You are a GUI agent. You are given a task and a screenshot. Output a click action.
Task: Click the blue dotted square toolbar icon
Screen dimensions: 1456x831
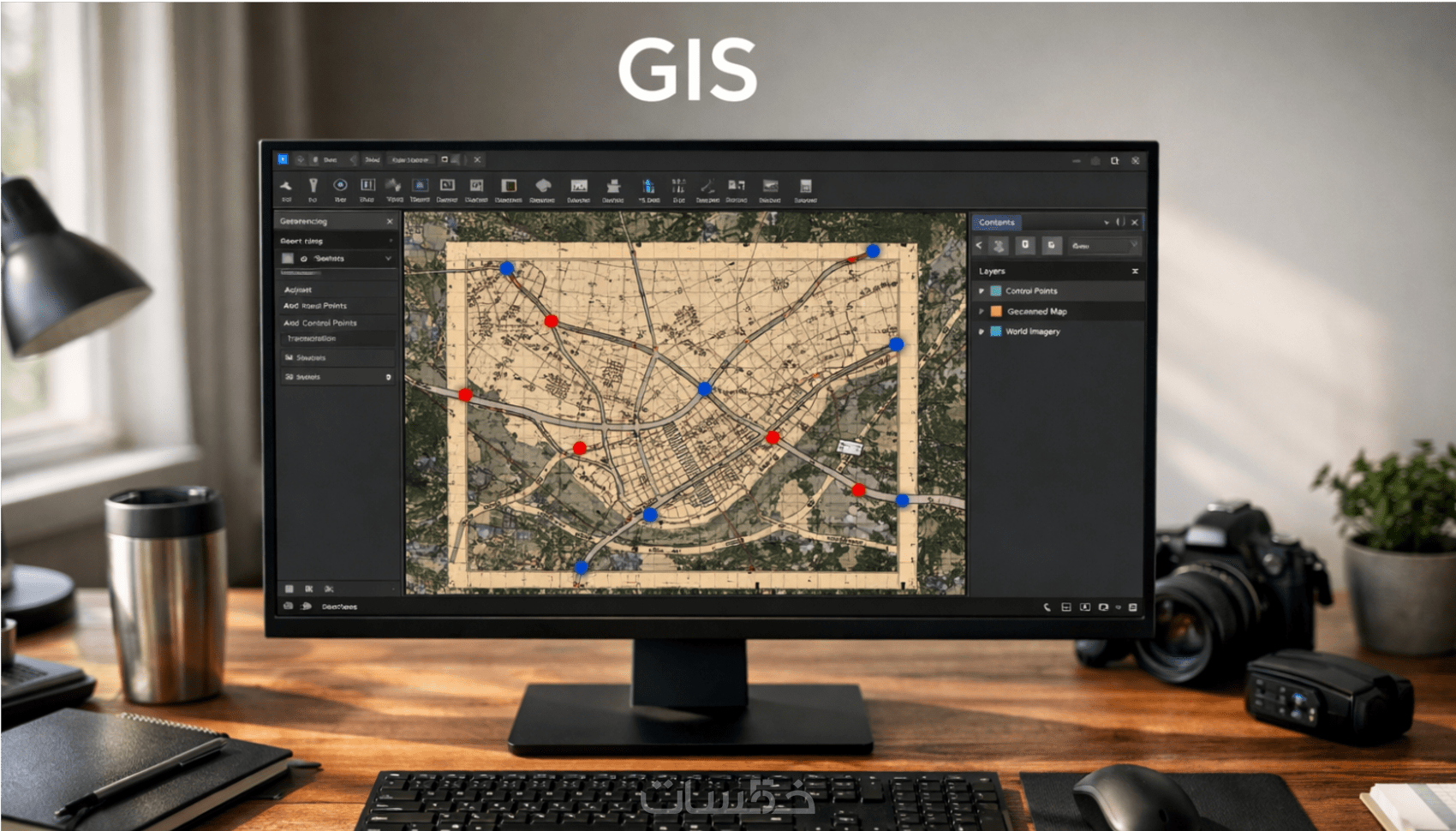point(420,185)
